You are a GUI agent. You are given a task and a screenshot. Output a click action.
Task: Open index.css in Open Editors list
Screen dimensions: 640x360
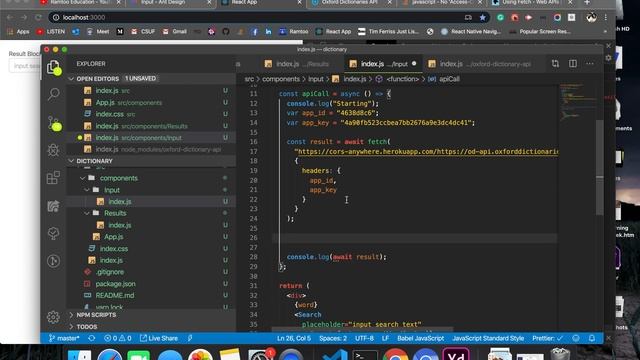[151, 114]
